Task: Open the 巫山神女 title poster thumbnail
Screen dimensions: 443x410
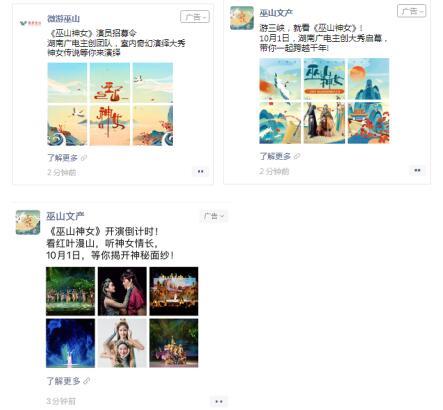Action: (324, 79)
